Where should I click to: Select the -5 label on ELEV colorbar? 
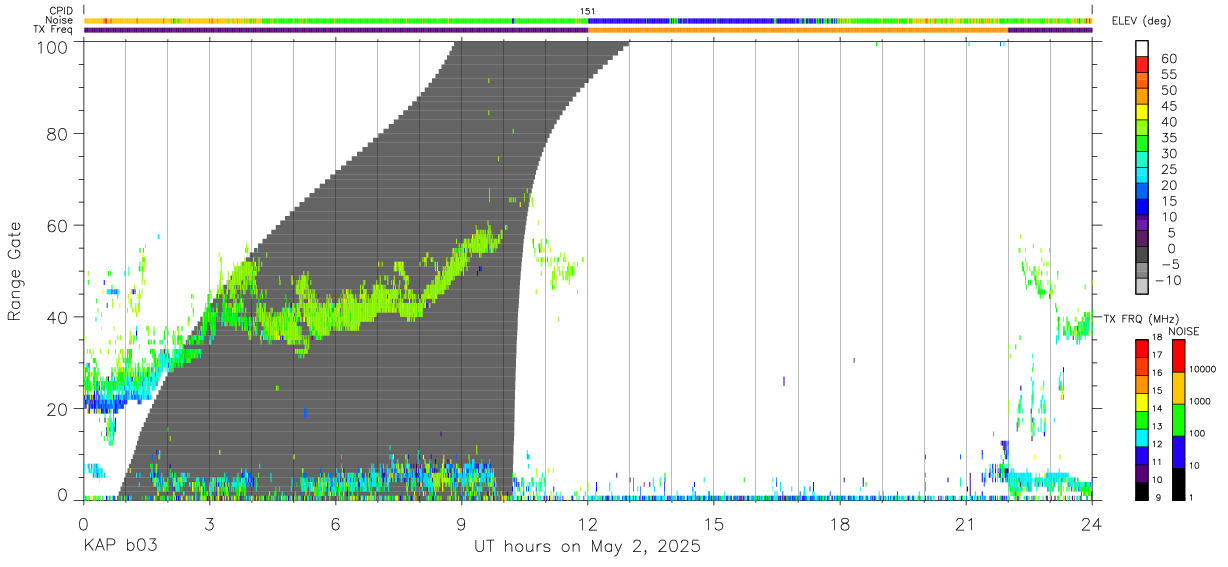[x=1169, y=264]
